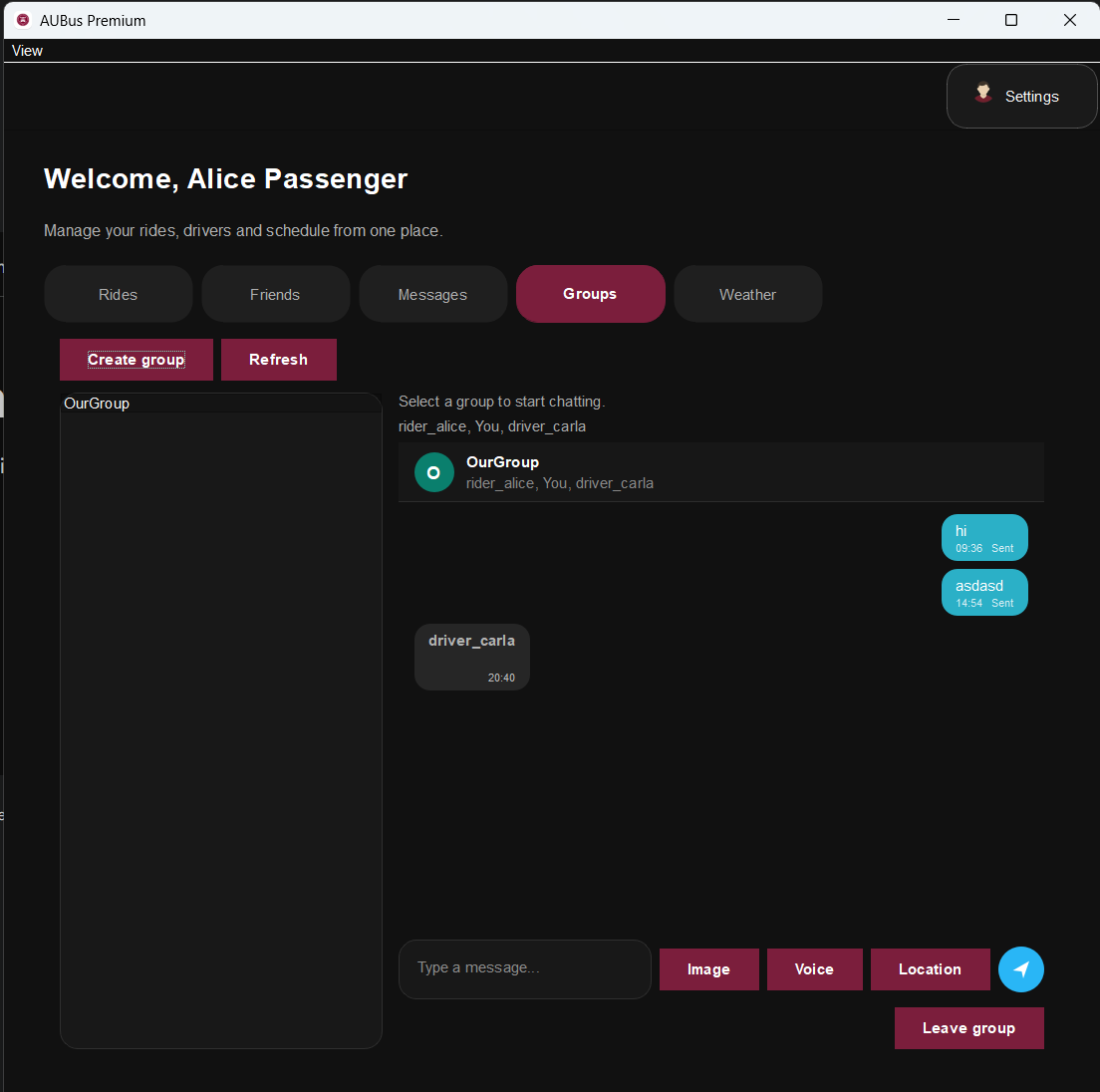Click the green OurGroup avatar circle
1100x1092 pixels.
[434, 472]
